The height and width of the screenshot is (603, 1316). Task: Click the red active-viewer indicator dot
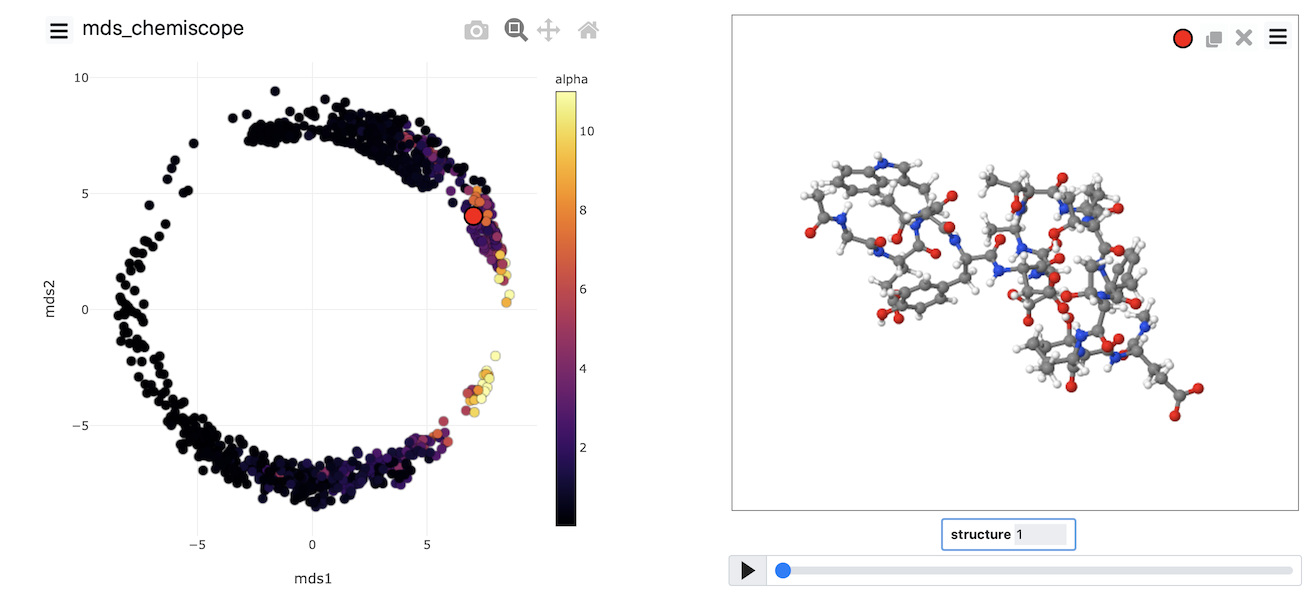(1183, 38)
